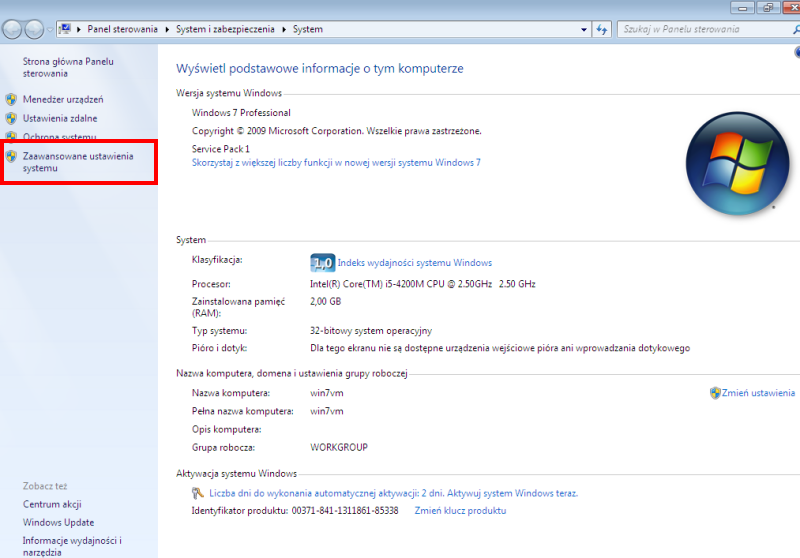The image size is (800, 558).
Task: Click the computer icon in the address bar
Action: [x=65, y=29]
